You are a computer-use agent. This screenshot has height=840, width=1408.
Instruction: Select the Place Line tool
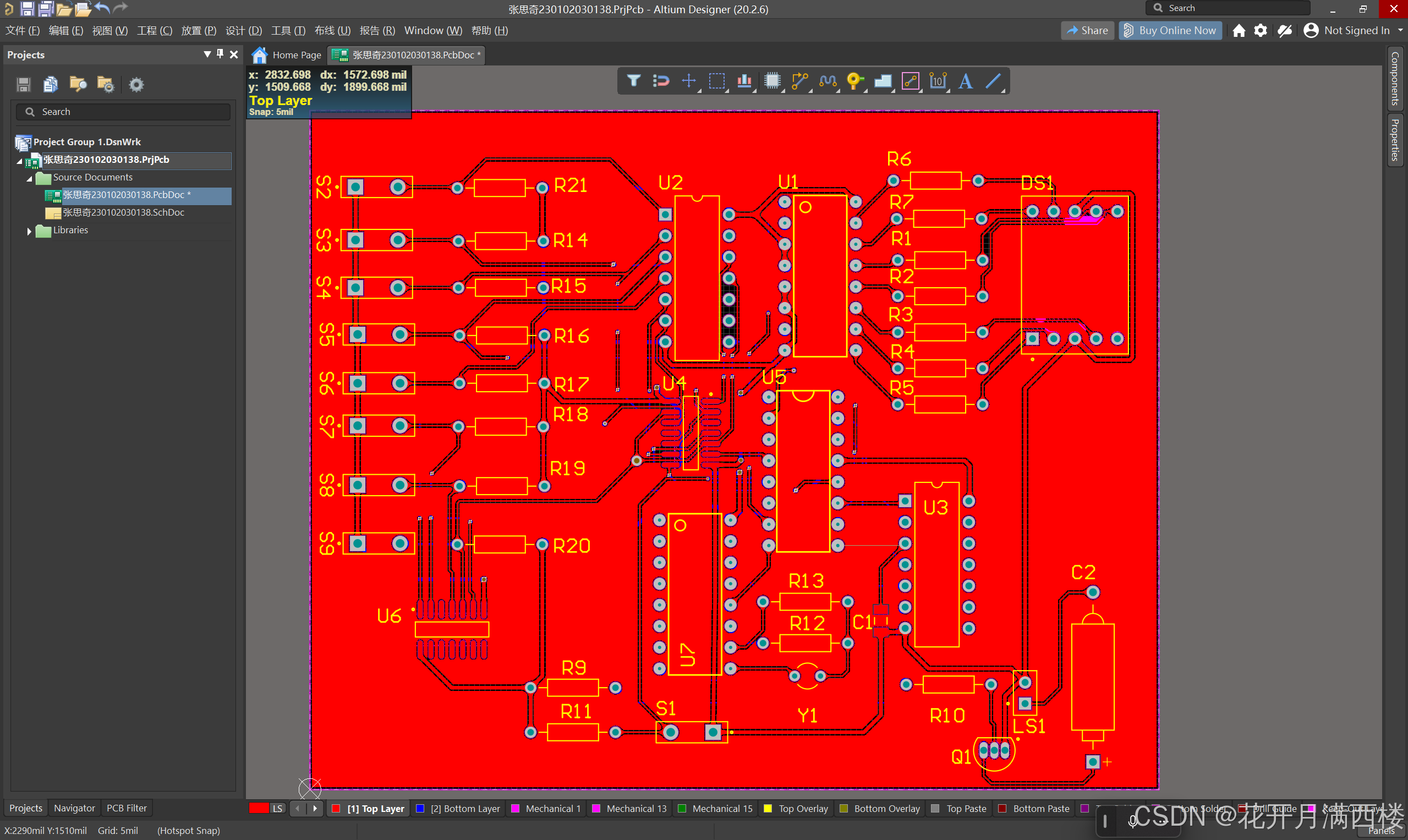coord(993,81)
